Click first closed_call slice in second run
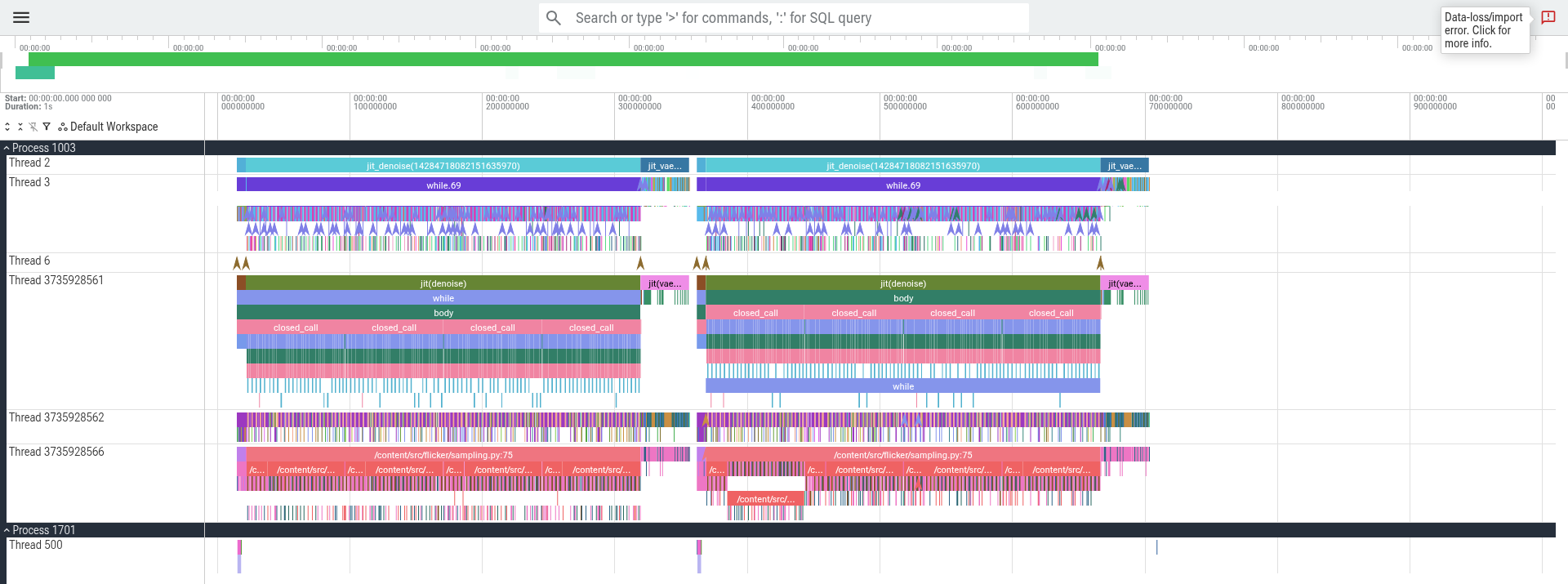This screenshot has height=584, width=1568. click(755, 313)
